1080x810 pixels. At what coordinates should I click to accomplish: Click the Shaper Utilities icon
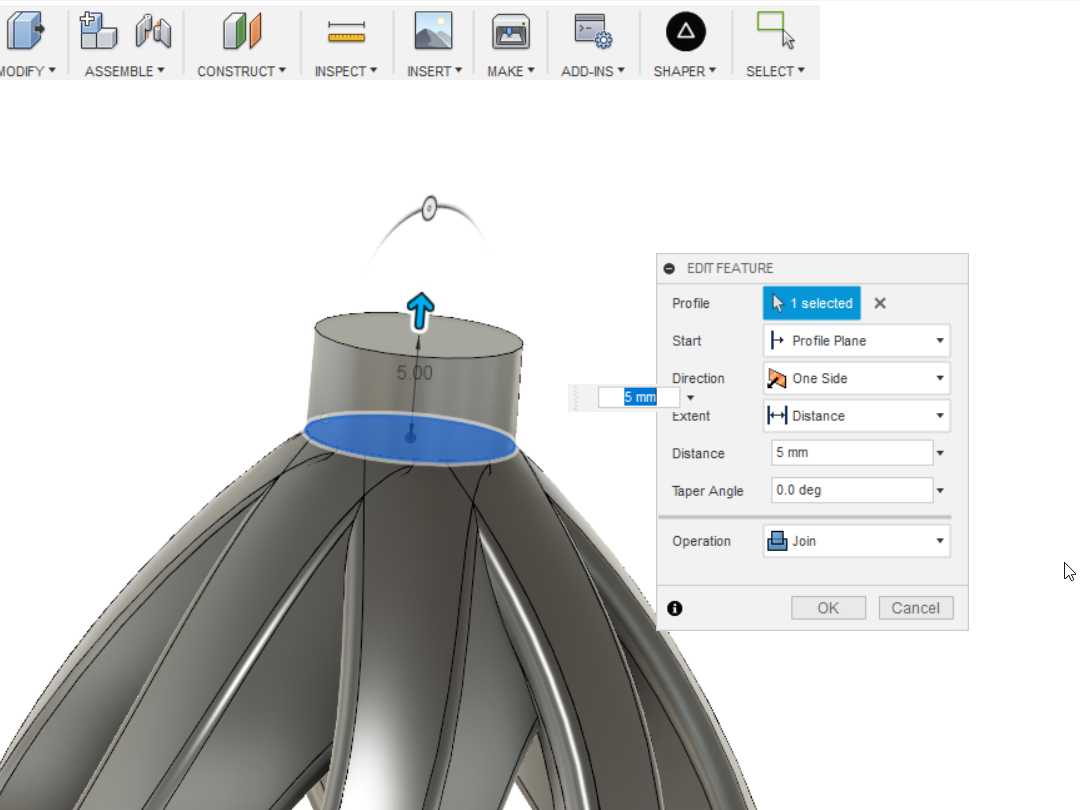[x=684, y=30]
